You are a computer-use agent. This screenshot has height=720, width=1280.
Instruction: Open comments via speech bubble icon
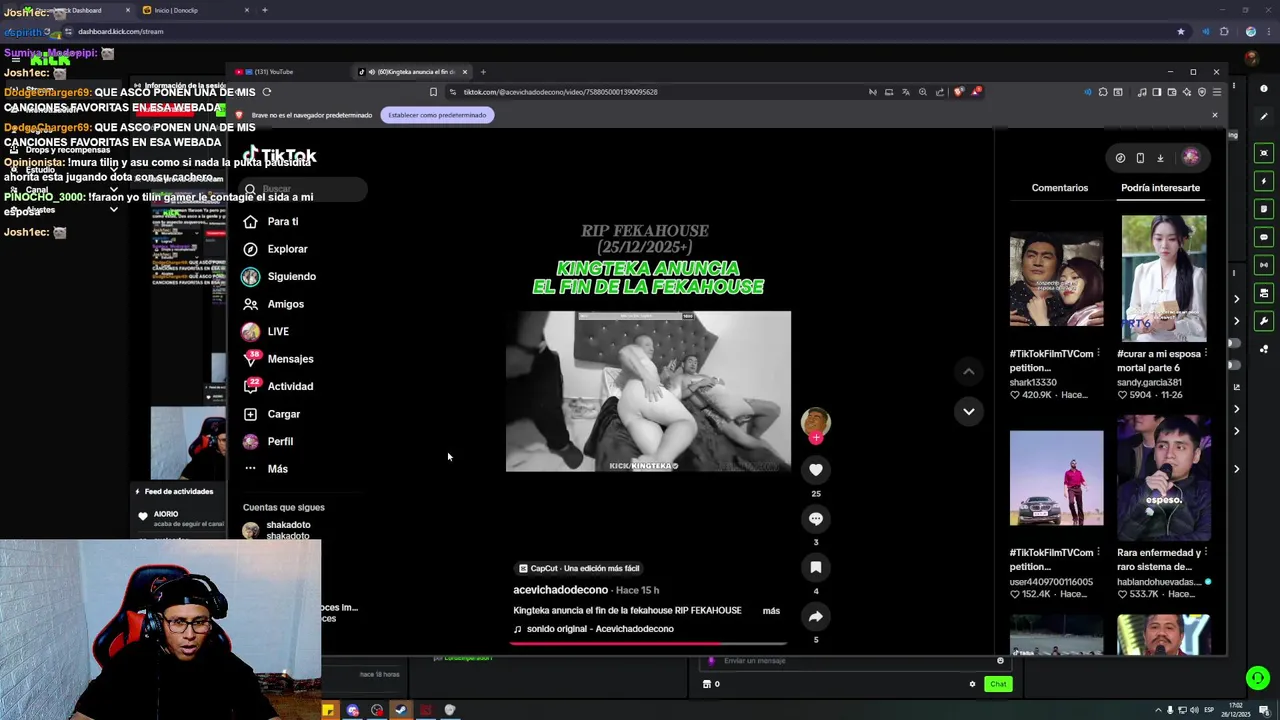tap(816, 518)
